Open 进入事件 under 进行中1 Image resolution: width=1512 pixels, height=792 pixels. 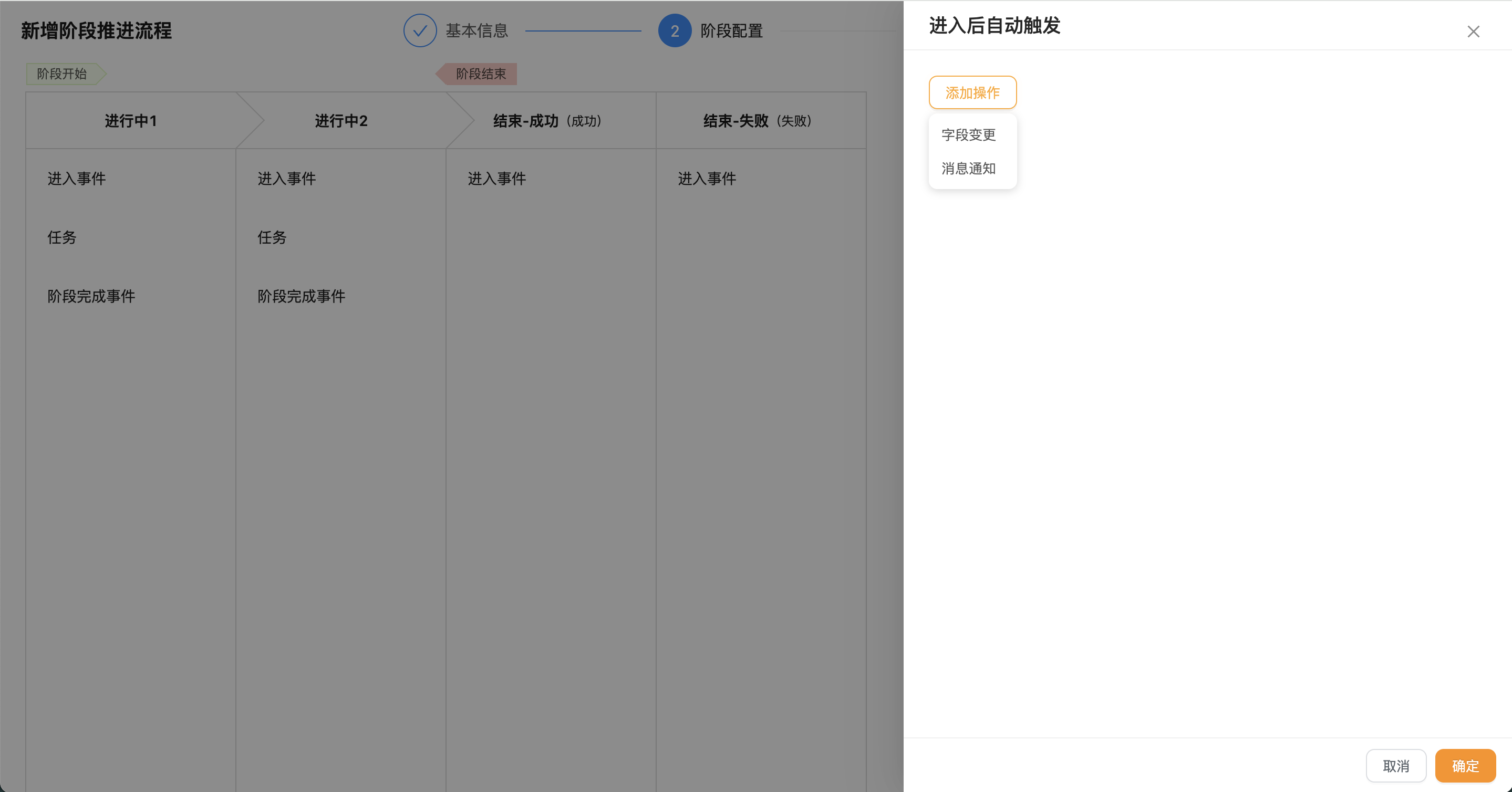point(76,179)
